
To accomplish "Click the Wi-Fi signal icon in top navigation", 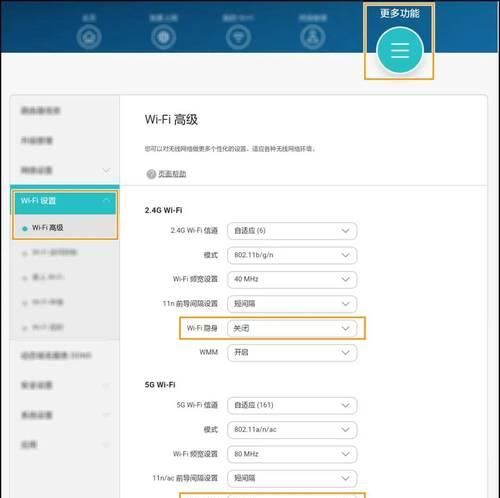I will point(238,37).
